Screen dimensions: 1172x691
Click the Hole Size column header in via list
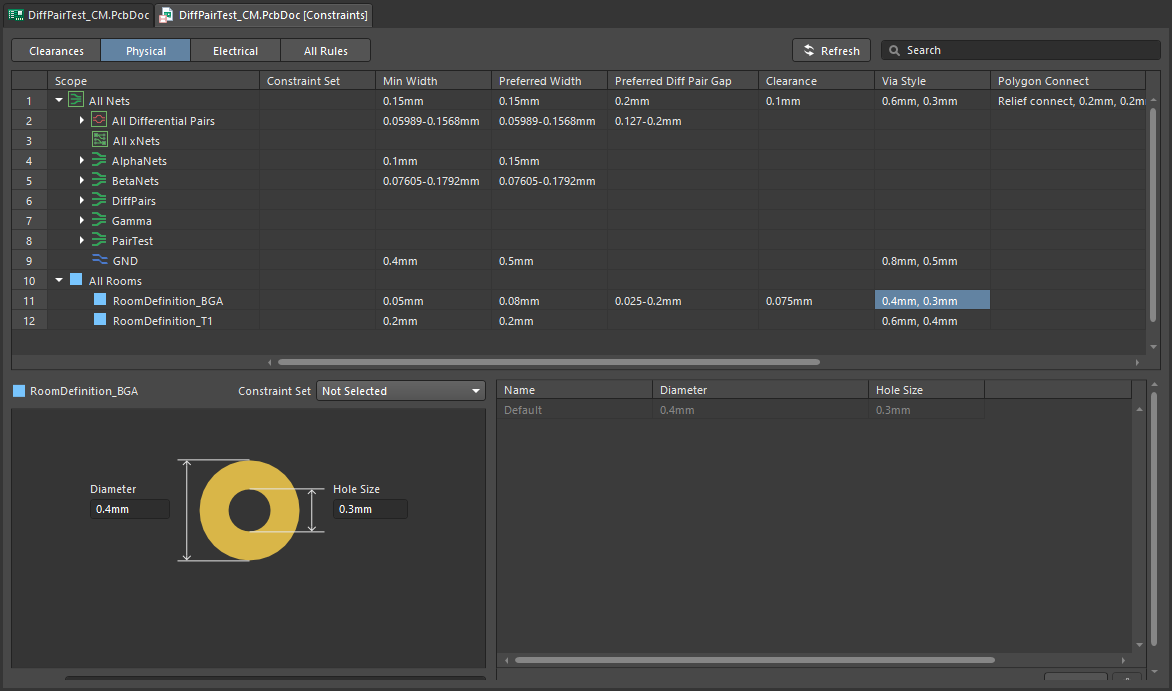(926, 390)
